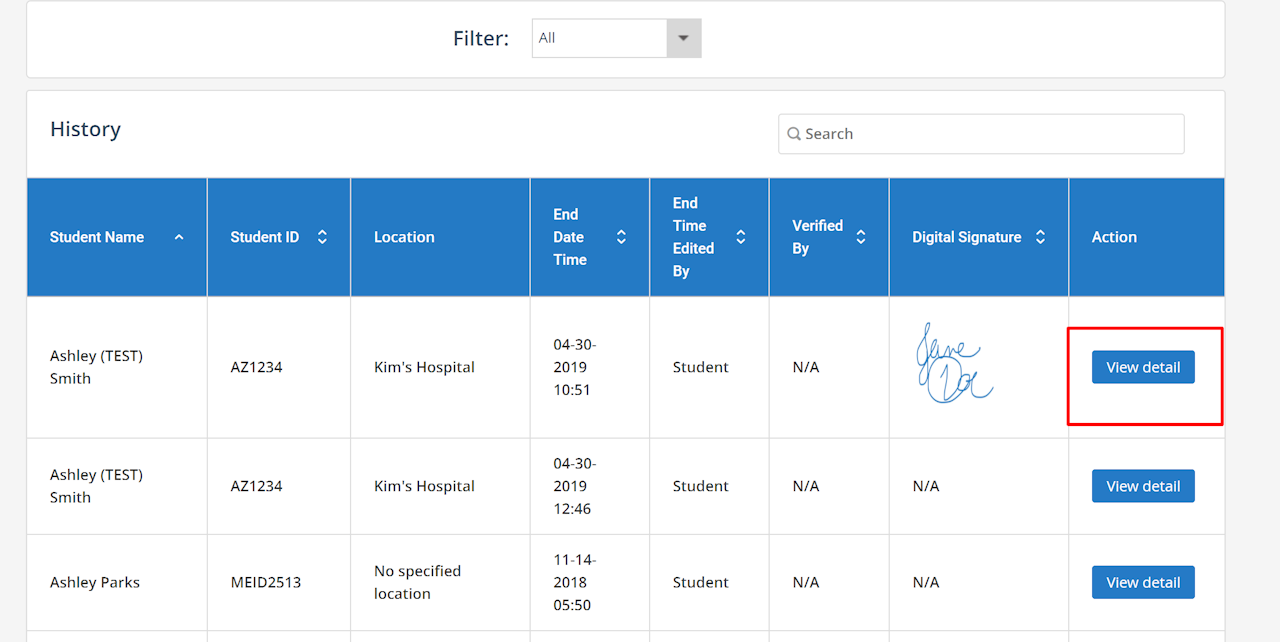Viewport: 1280px width, 642px height.
Task: Toggle sort arrows for End Date Time
Action: (x=621, y=237)
